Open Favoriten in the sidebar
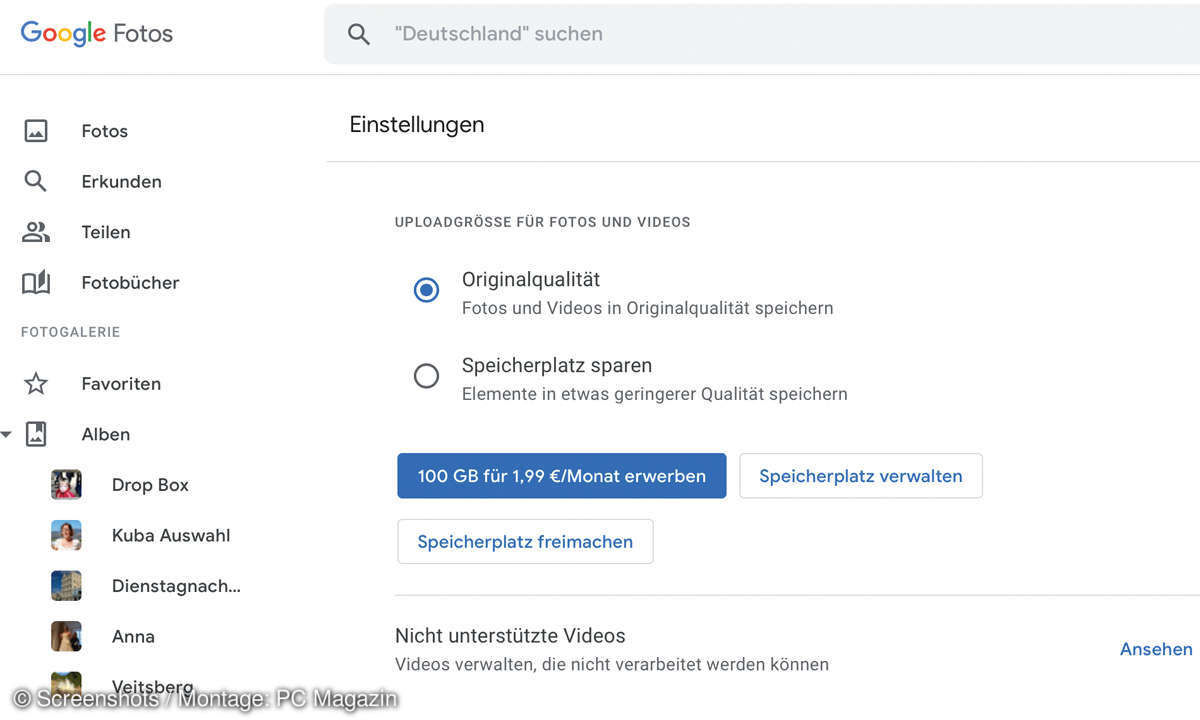Viewport: 1200px width, 720px height. (121, 384)
